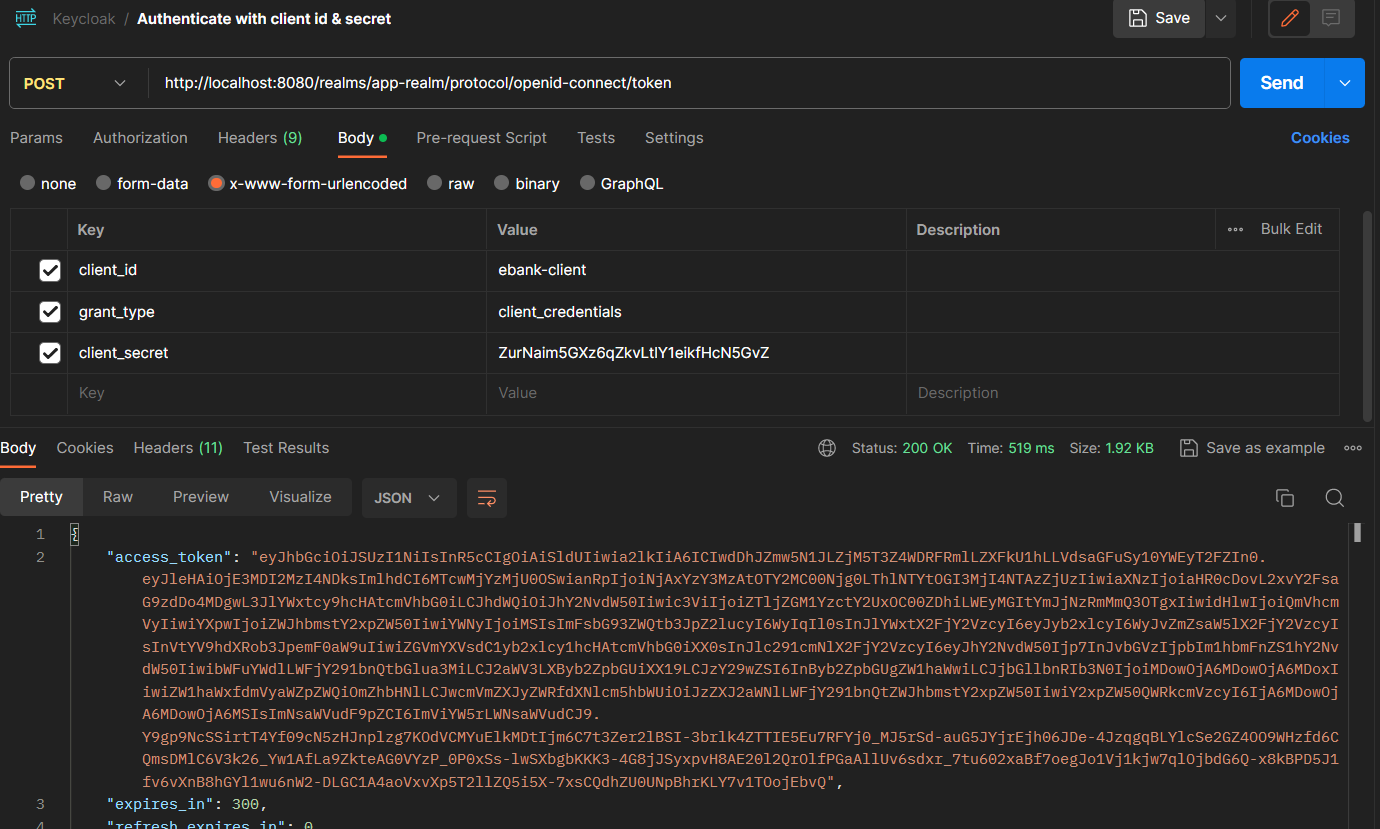Uncheck the client_secret row checkbox

50,353
